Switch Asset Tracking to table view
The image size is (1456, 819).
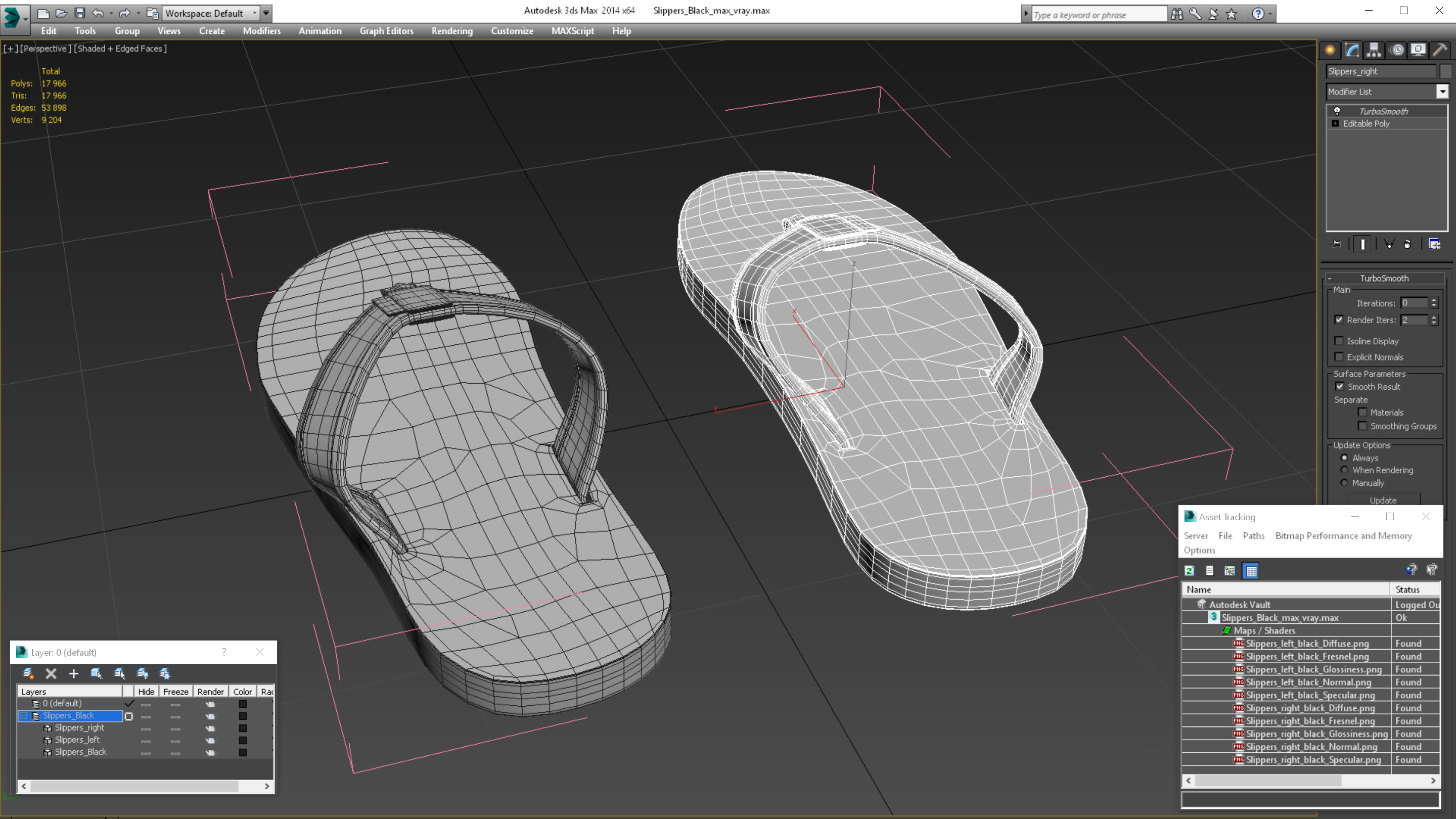tap(1251, 571)
